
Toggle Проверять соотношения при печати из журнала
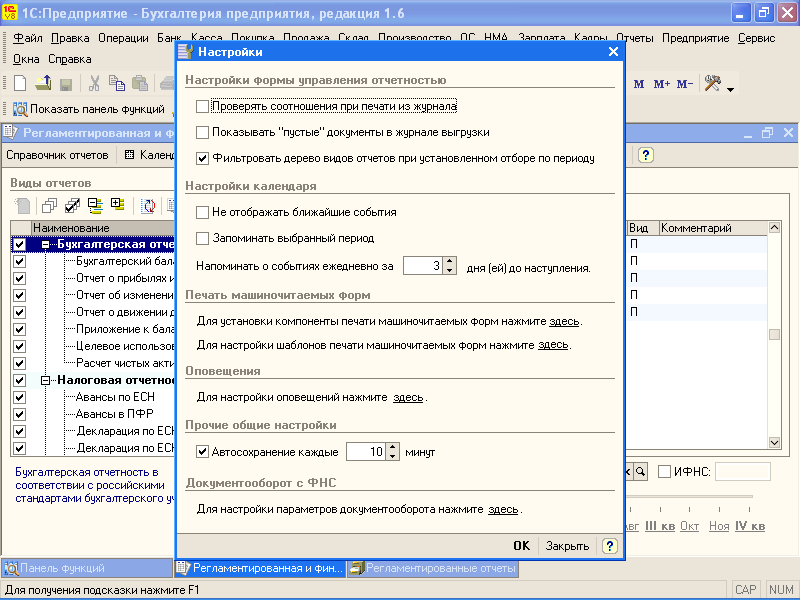coord(203,106)
